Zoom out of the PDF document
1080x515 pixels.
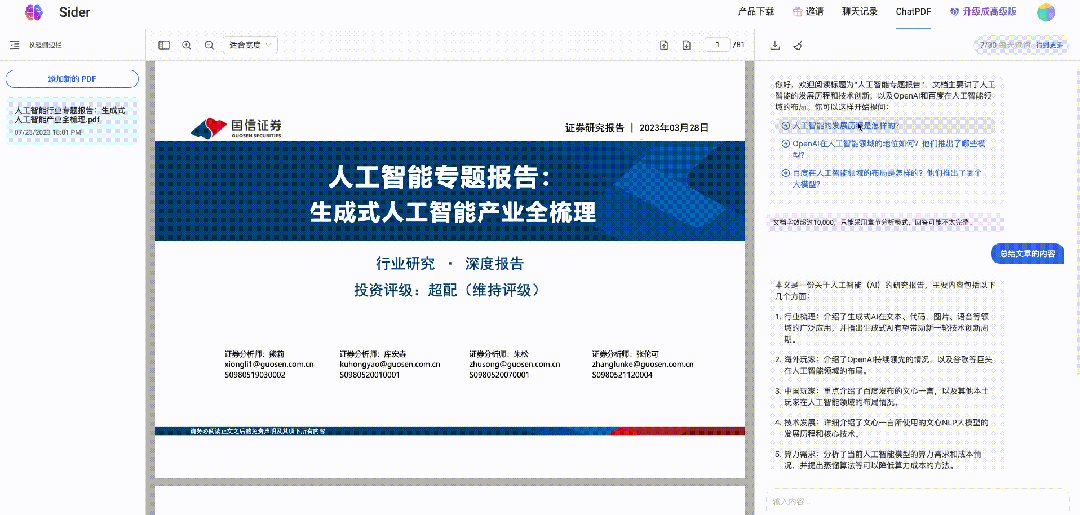point(209,45)
